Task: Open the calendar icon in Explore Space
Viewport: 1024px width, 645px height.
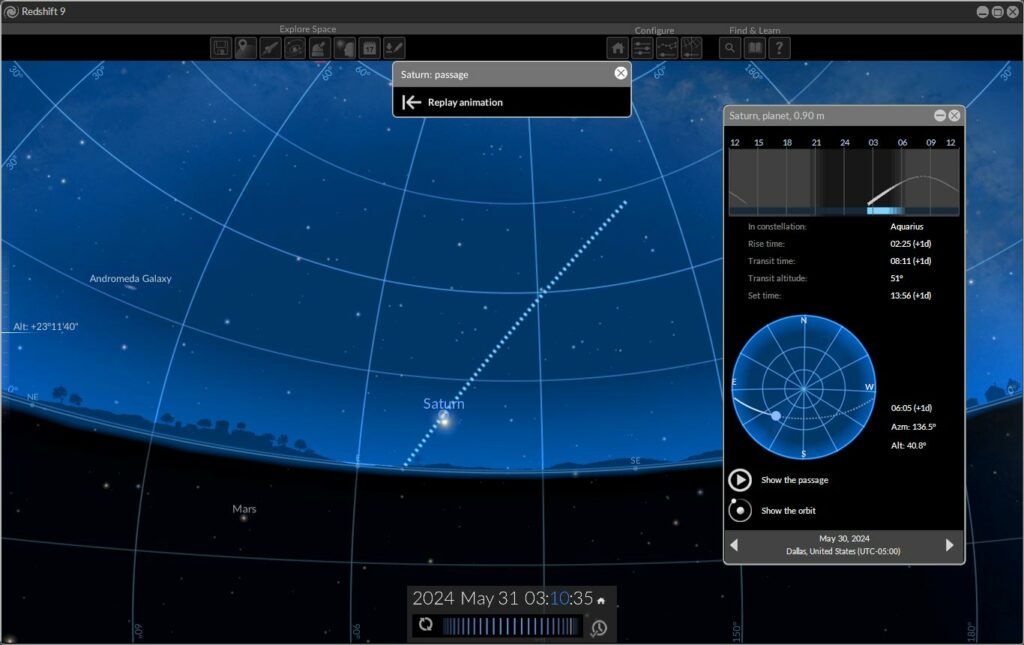Action: pos(369,48)
